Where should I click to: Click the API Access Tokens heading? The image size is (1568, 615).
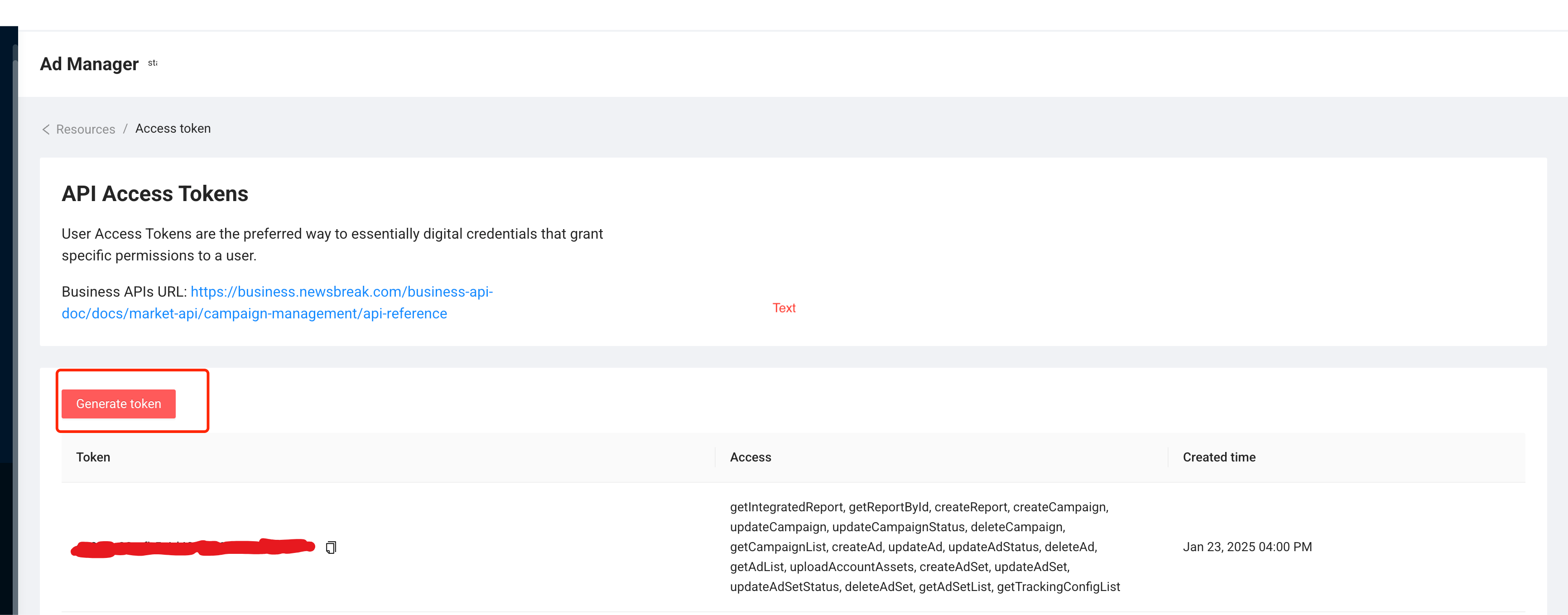(x=154, y=194)
